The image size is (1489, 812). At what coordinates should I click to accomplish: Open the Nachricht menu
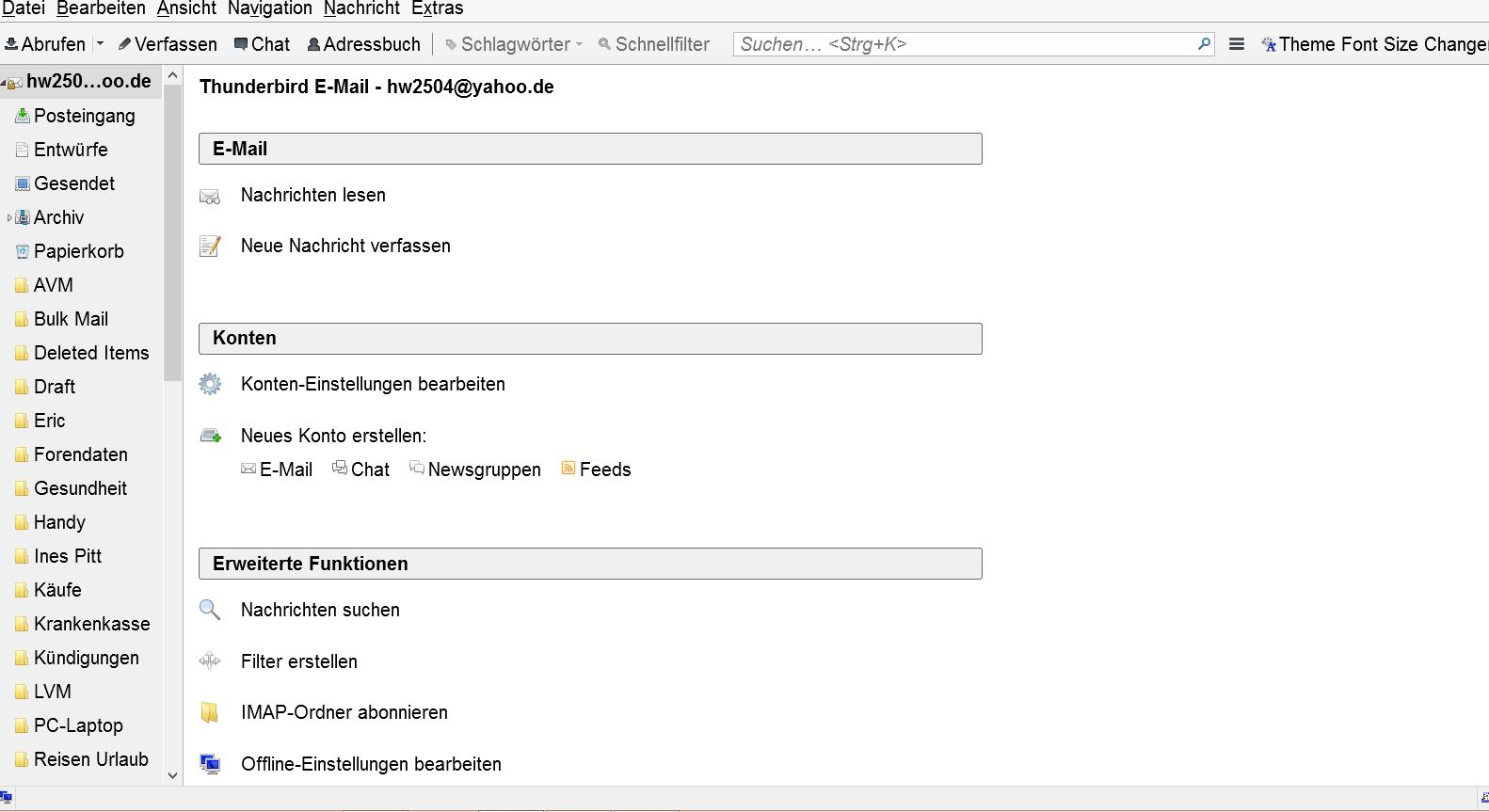[361, 9]
